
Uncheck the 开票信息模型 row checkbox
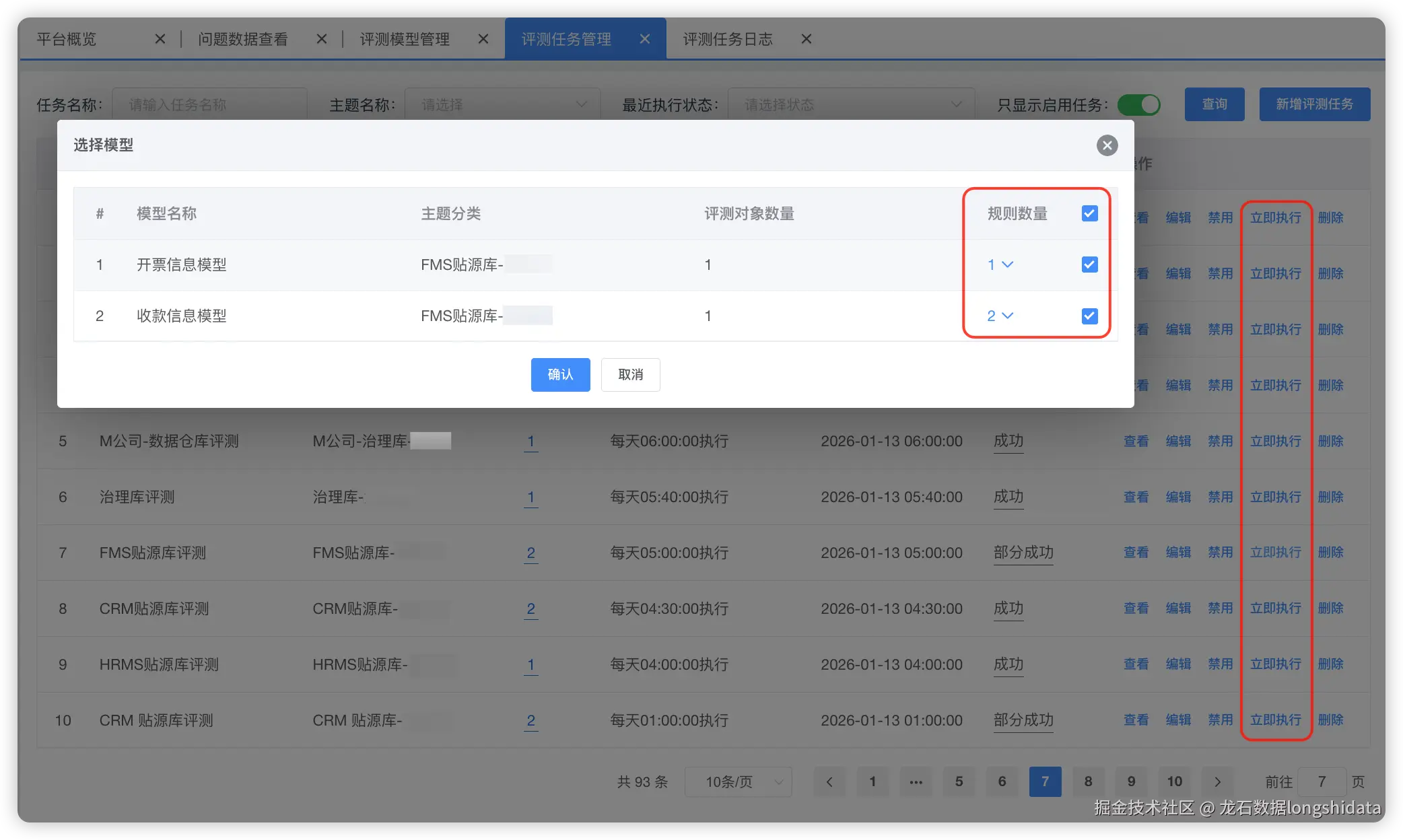[1089, 265]
